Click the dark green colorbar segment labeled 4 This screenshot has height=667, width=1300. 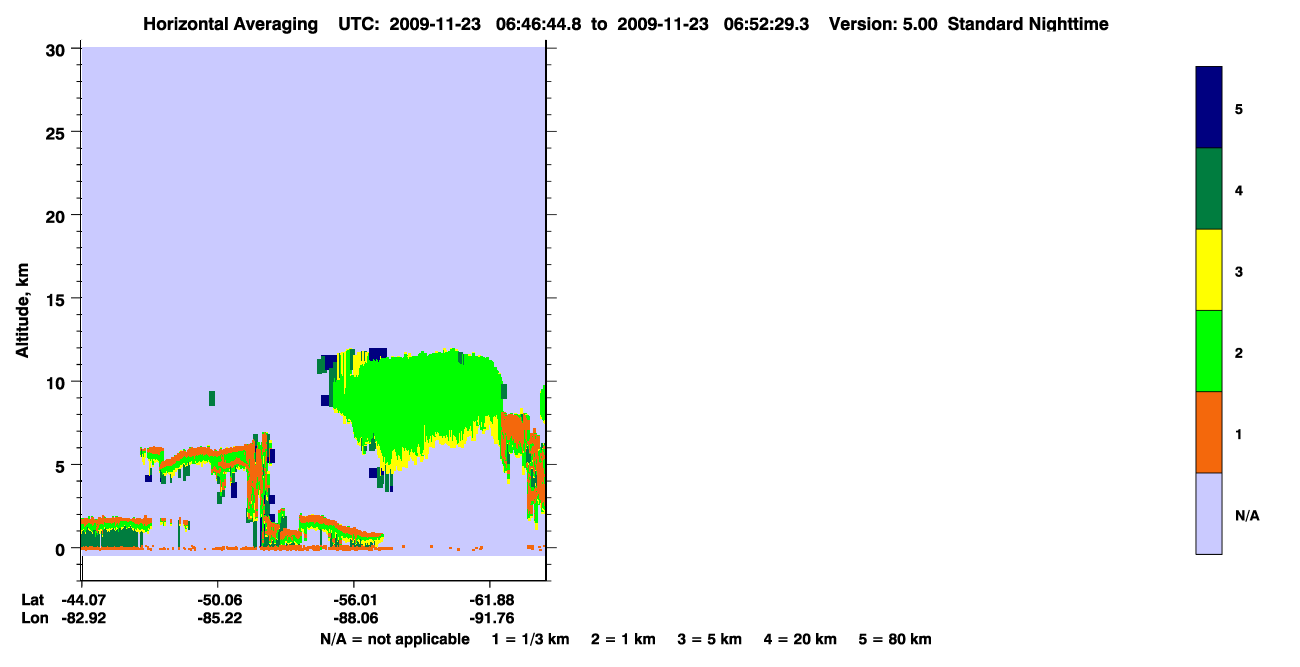click(x=1209, y=189)
